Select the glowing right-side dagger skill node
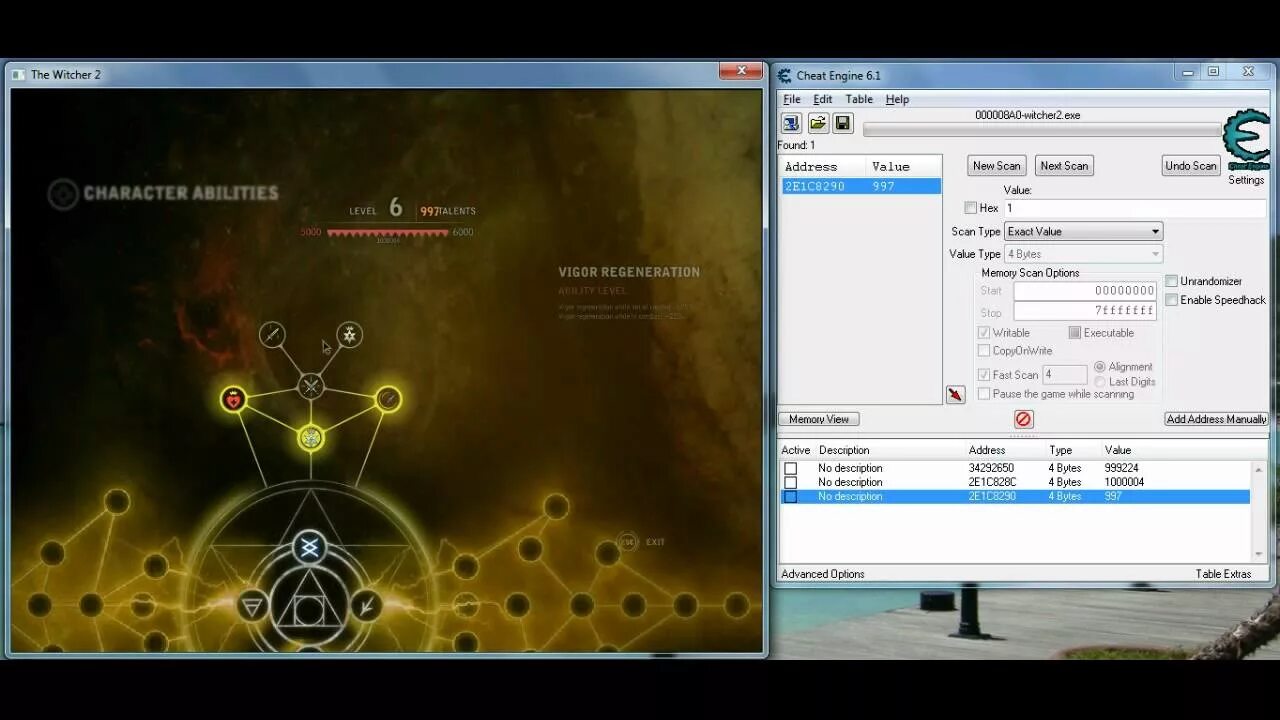Screen dimensions: 1280x720 388,400
